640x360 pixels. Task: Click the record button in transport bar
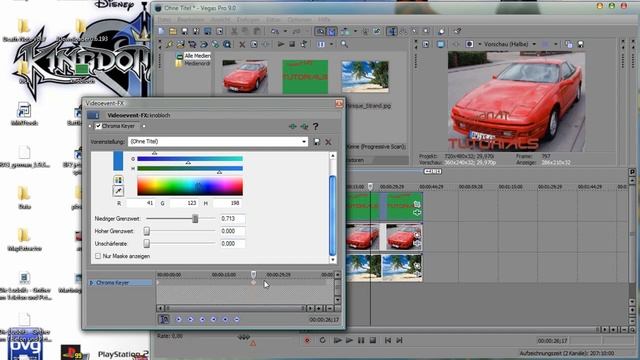pyautogui.click(x=307, y=340)
